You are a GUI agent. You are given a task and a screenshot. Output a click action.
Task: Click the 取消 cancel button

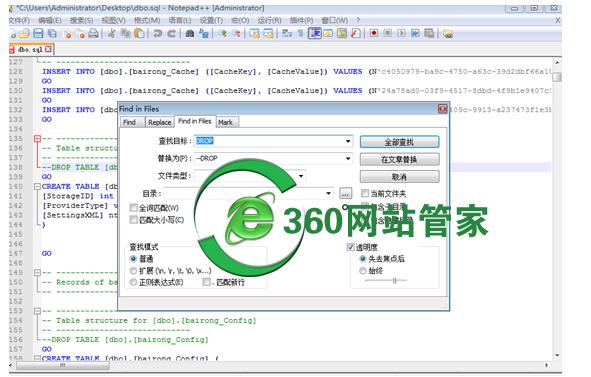(x=400, y=176)
